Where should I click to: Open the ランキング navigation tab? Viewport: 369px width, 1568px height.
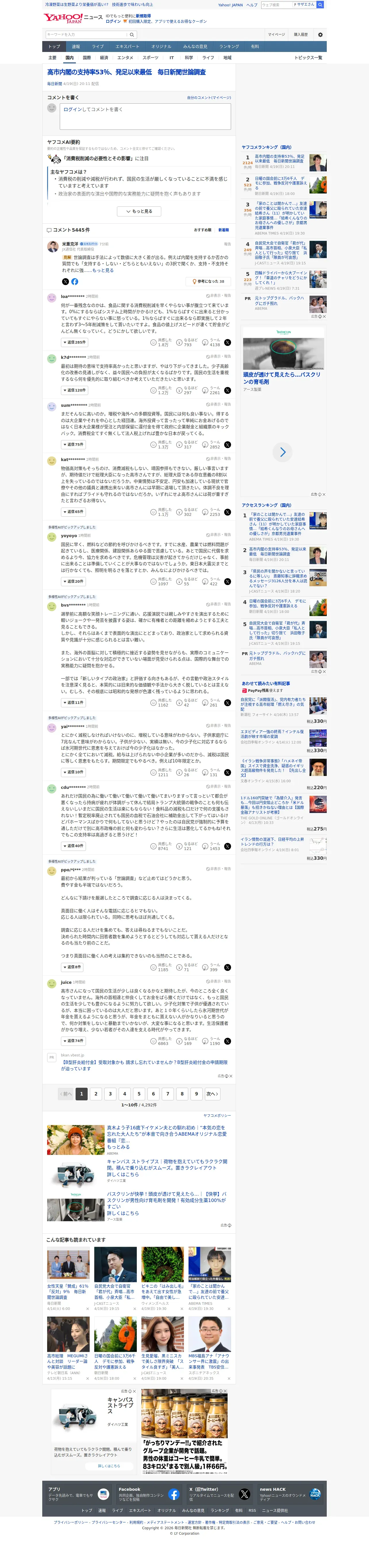pyautogui.click(x=229, y=46)
